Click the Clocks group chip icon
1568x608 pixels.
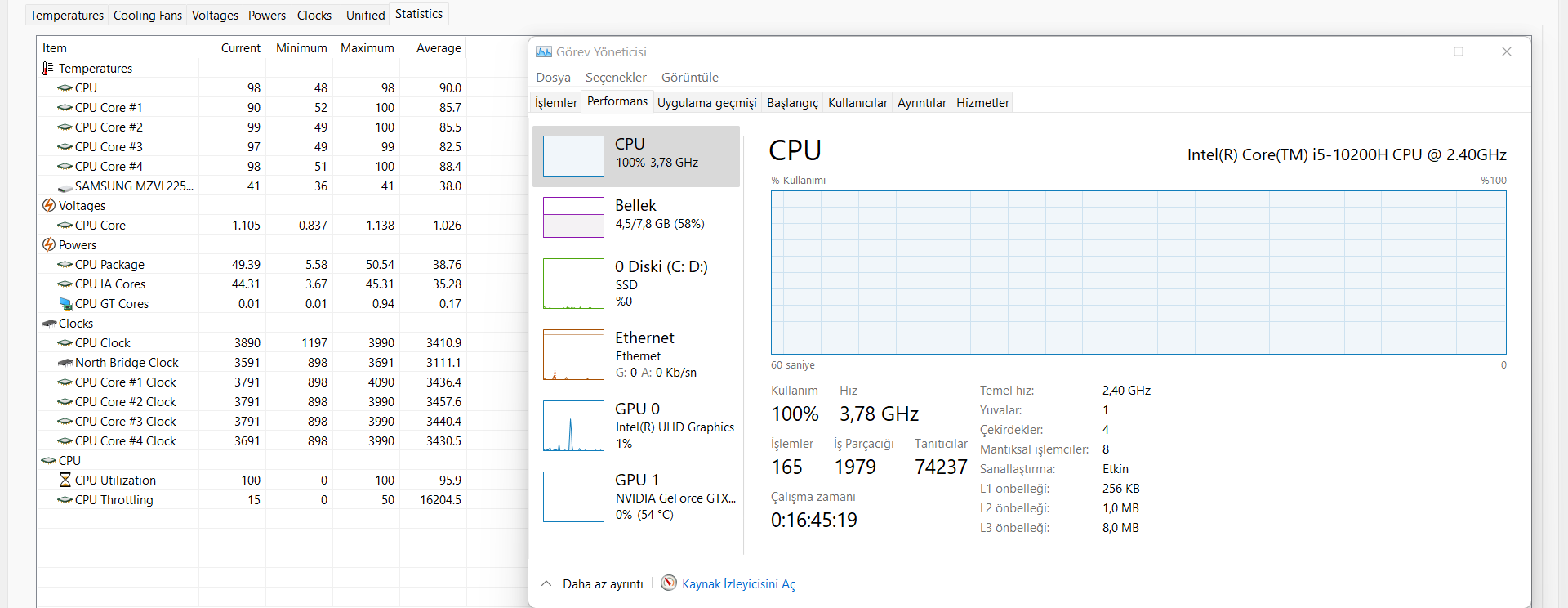point(49,324)
